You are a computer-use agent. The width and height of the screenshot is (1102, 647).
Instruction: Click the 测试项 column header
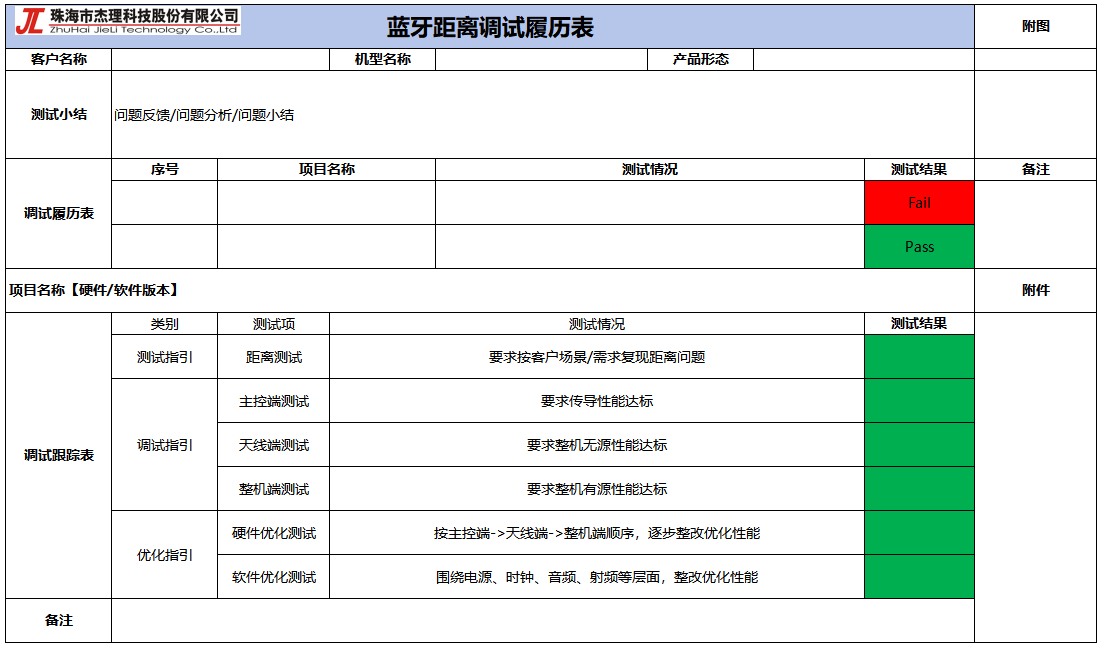click(x=274, y=324)
